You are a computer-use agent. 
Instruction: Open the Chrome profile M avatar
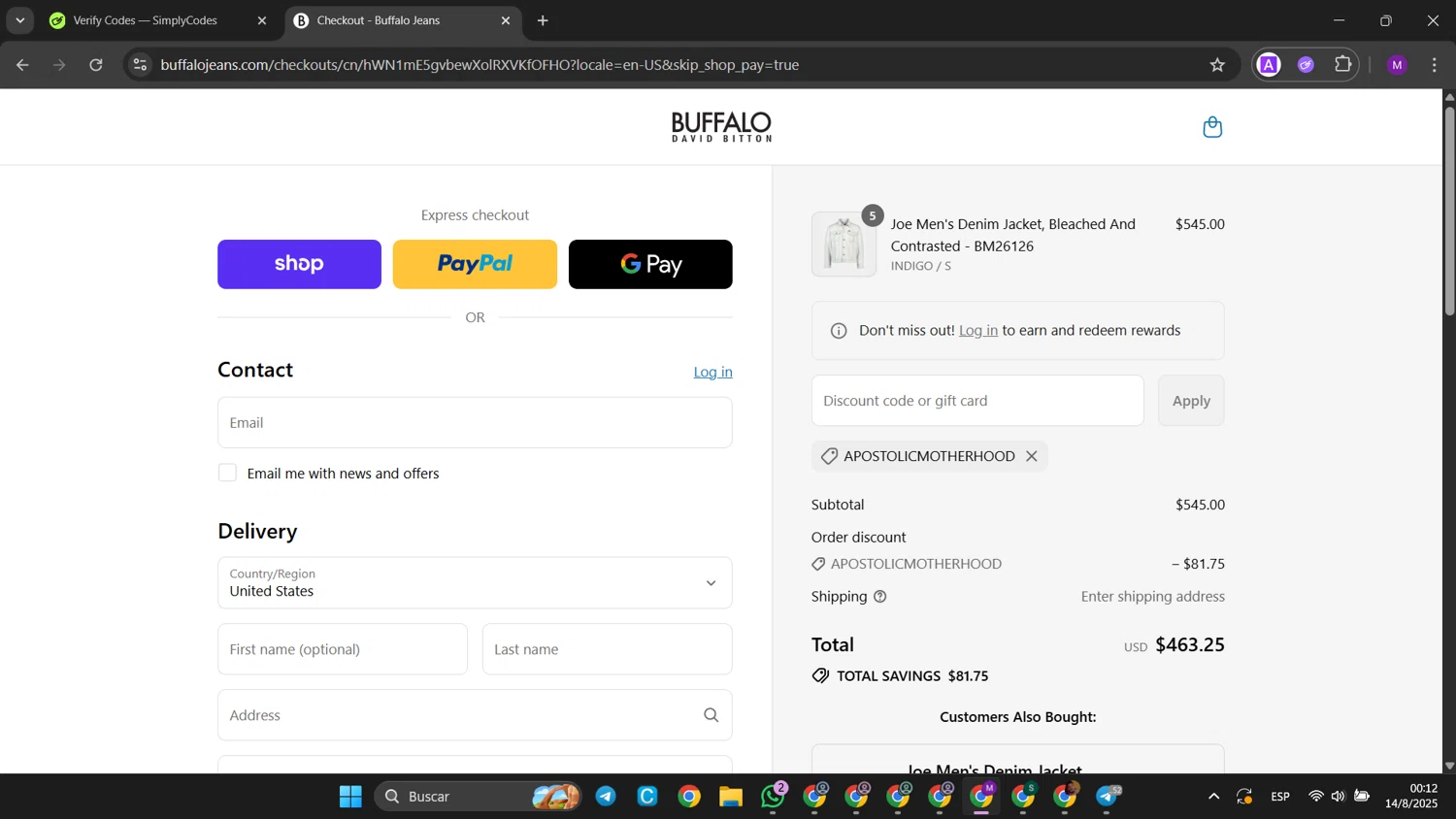tap(1397, 65)
